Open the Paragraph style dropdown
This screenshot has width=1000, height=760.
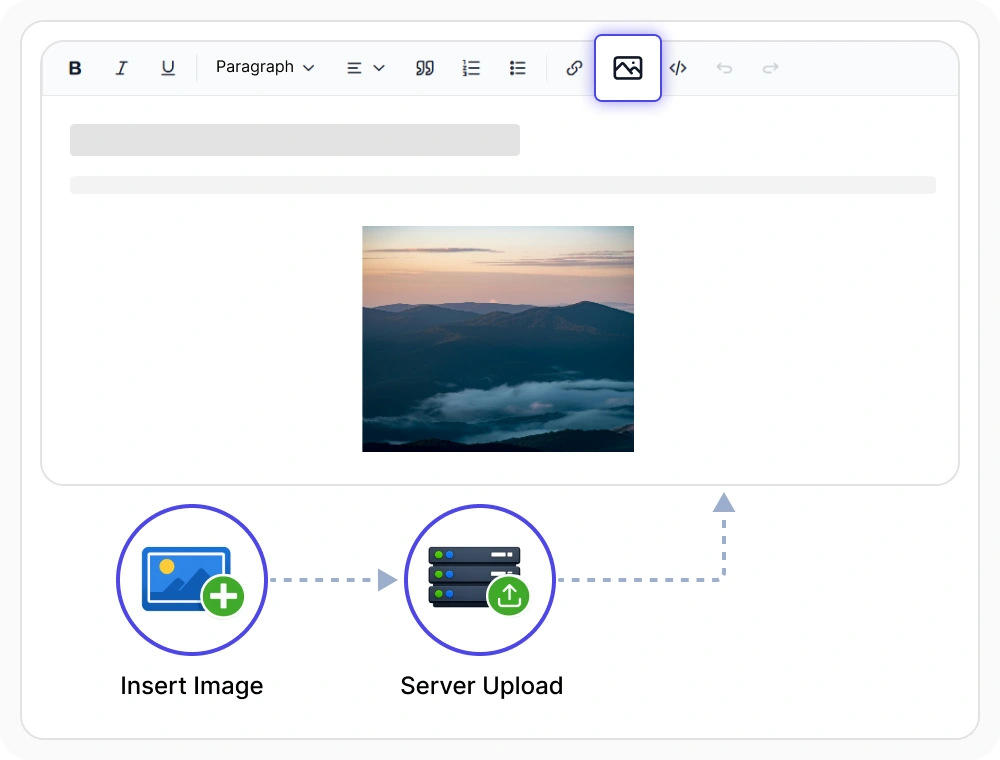[x=265, y=67]
